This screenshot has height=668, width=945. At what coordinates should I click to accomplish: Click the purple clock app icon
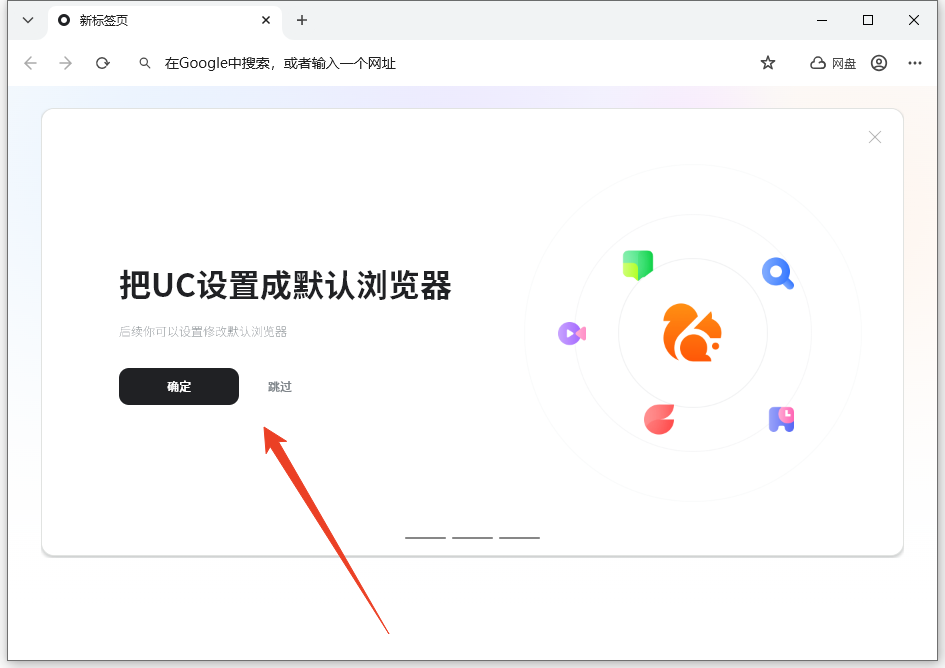tap(780, 419)
